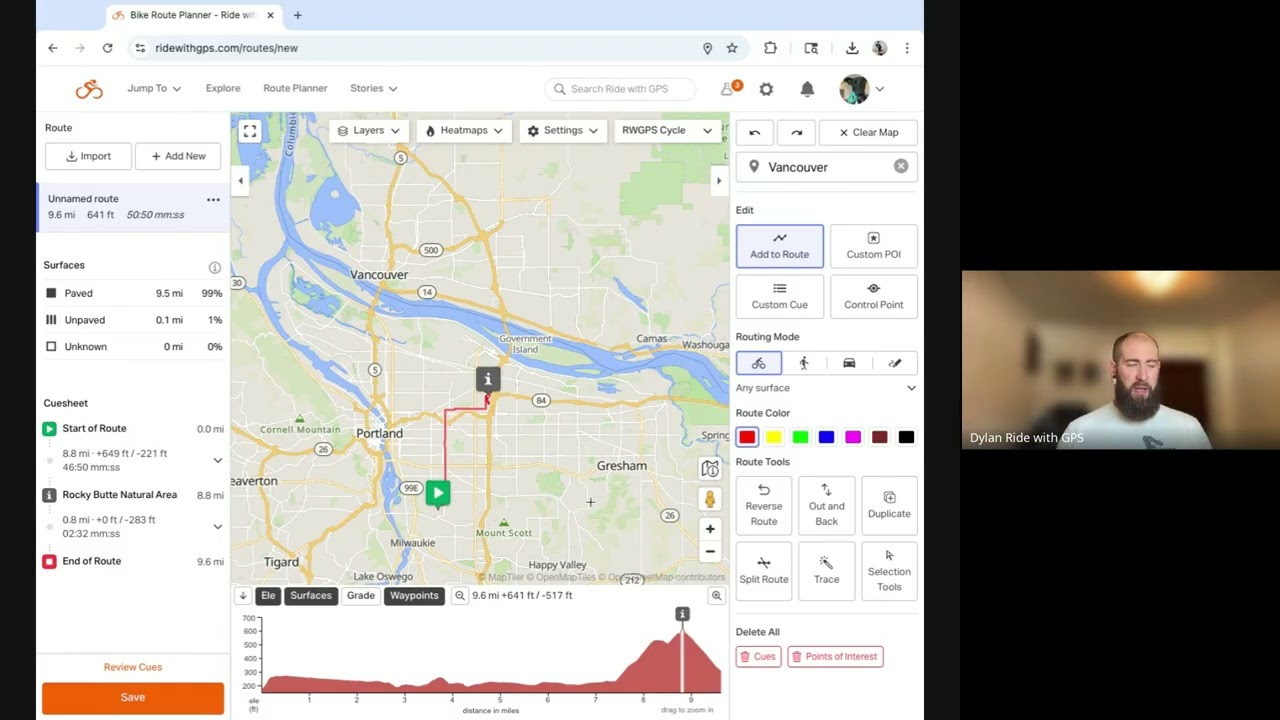The height and width of the screenshot is (720, 1280).
Task: Click Out and Back tool
Action: (826, 505)
